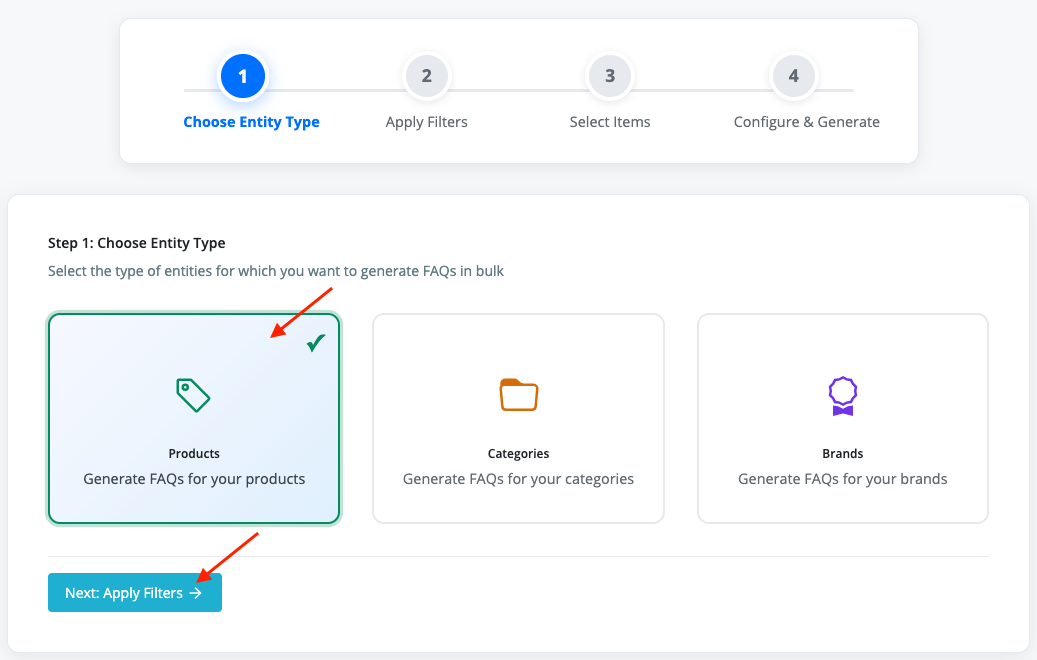The image size is (1037, 660).
Task: Open the "Select Items" step label
Action: pyautogui.click(x=610, y=122)
